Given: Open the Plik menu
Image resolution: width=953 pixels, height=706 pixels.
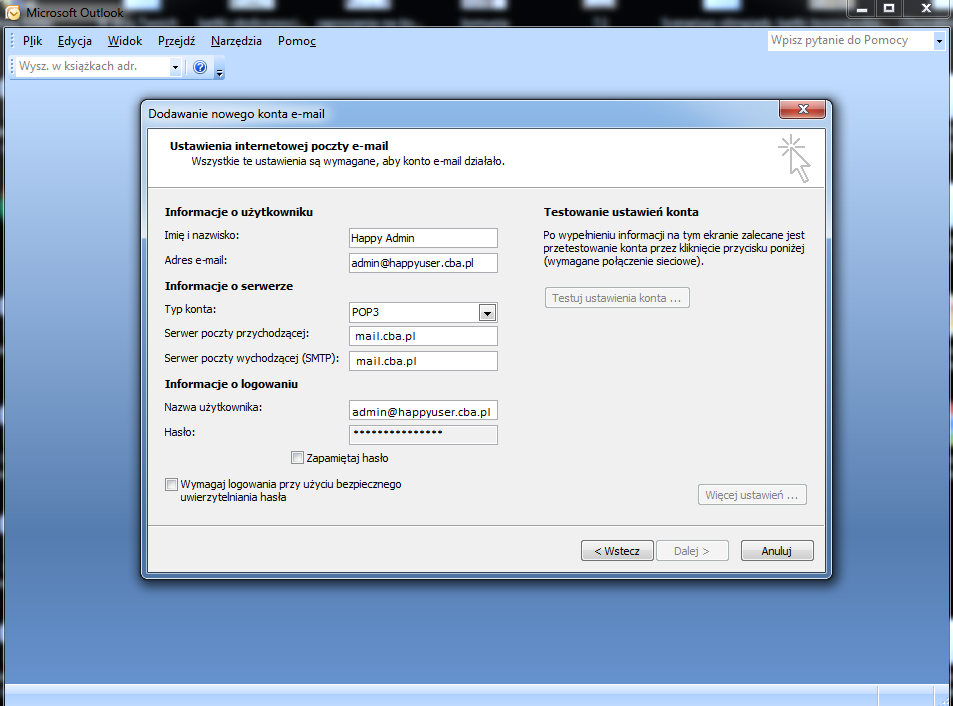Looking at the screenshot, I should [x=32, y=41].
